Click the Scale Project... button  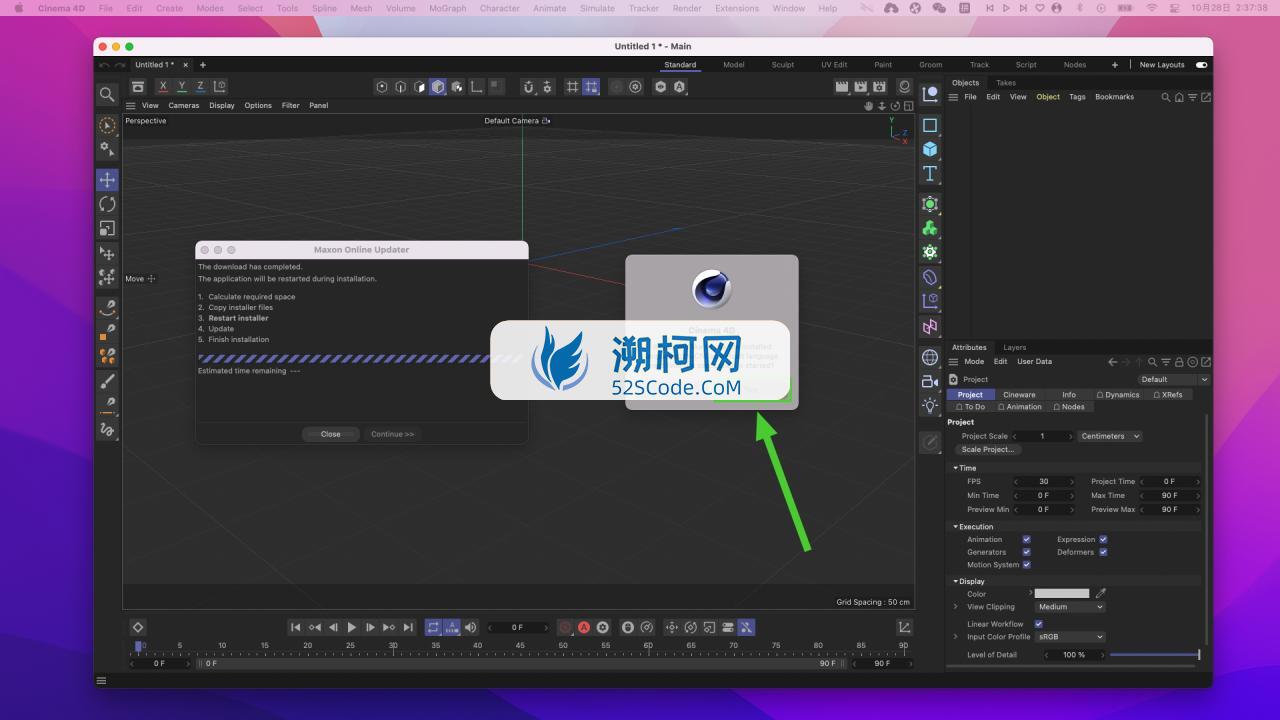tap(987, 450)
